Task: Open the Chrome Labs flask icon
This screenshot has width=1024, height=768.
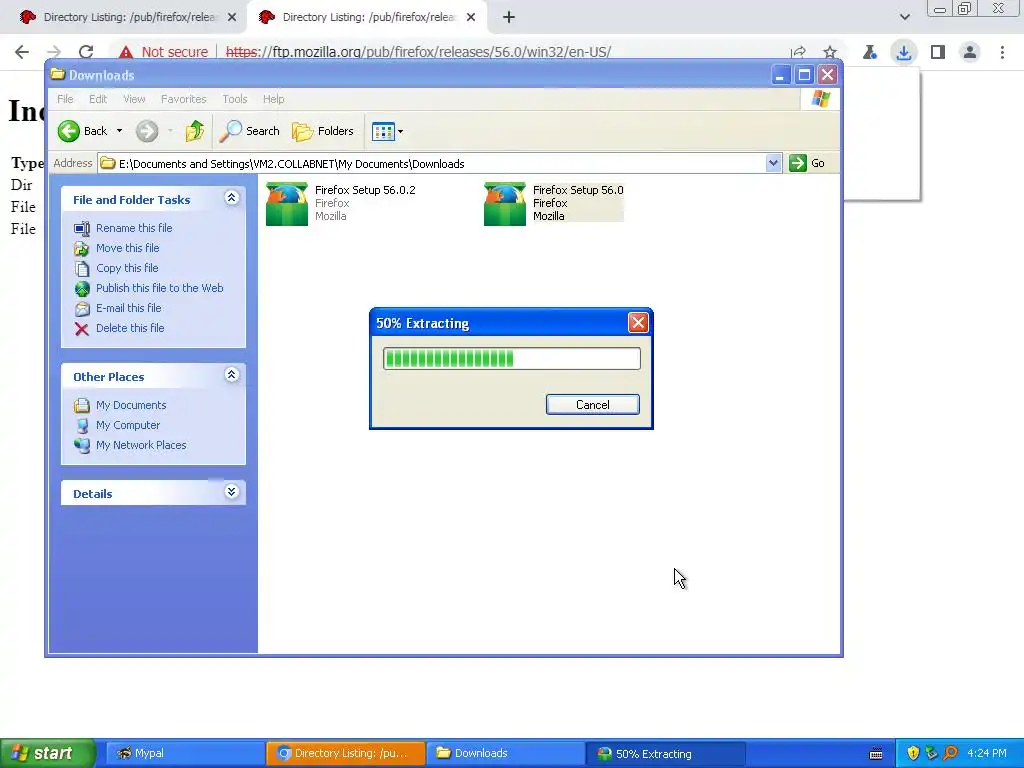Action: (x=869, y=52)
